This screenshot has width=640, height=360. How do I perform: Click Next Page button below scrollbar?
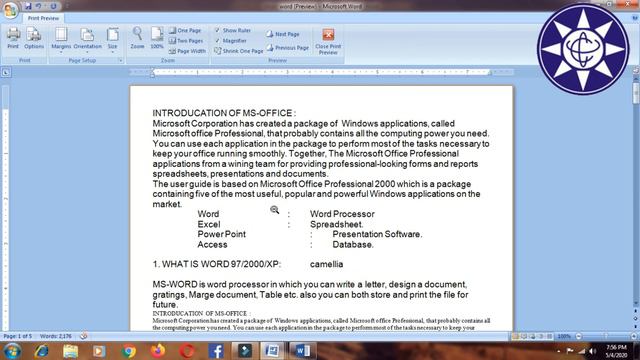pos(636,326)
